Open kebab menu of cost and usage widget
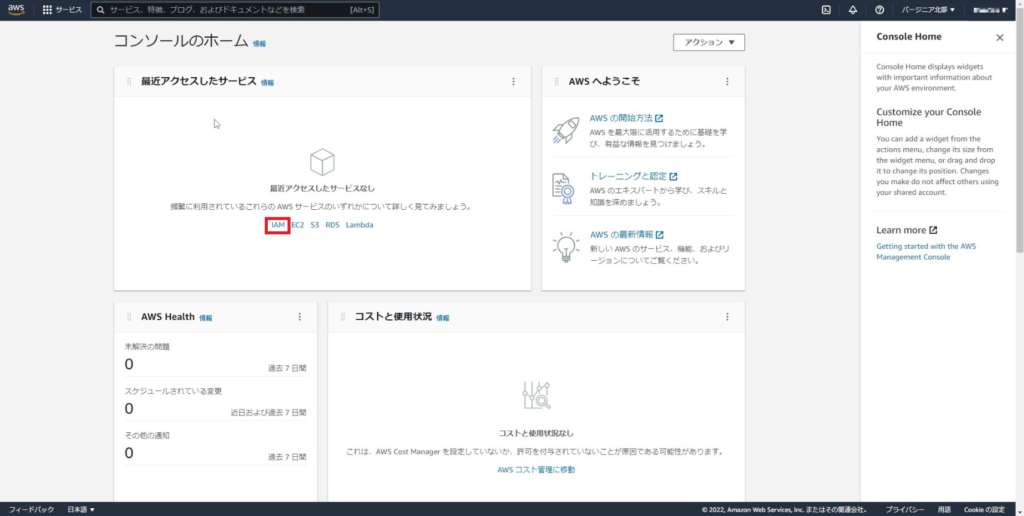Screen dimensions: 1024x516 pyautogui.click(x=727, y=317)
